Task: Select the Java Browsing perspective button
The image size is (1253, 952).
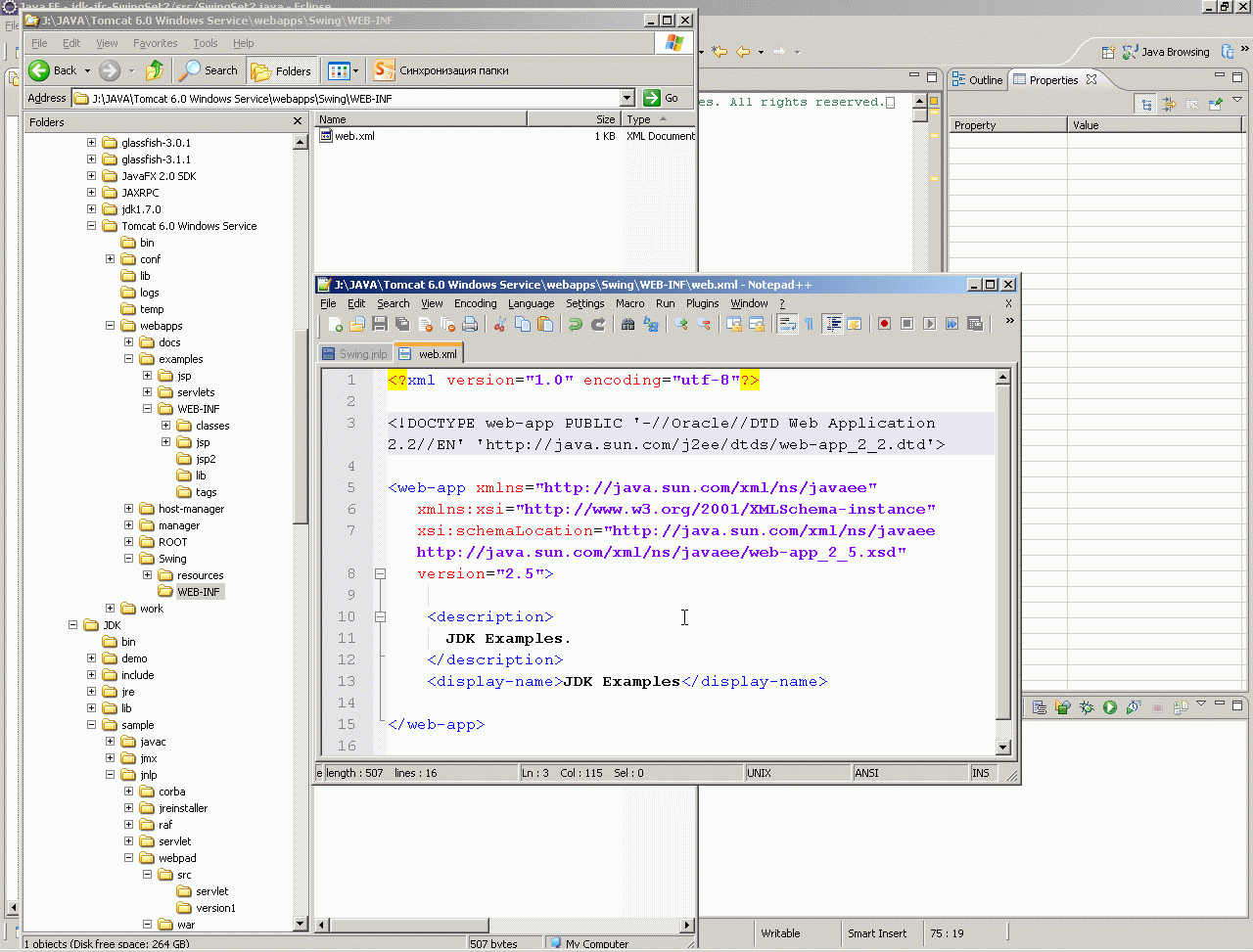Action: point(1166,52)
